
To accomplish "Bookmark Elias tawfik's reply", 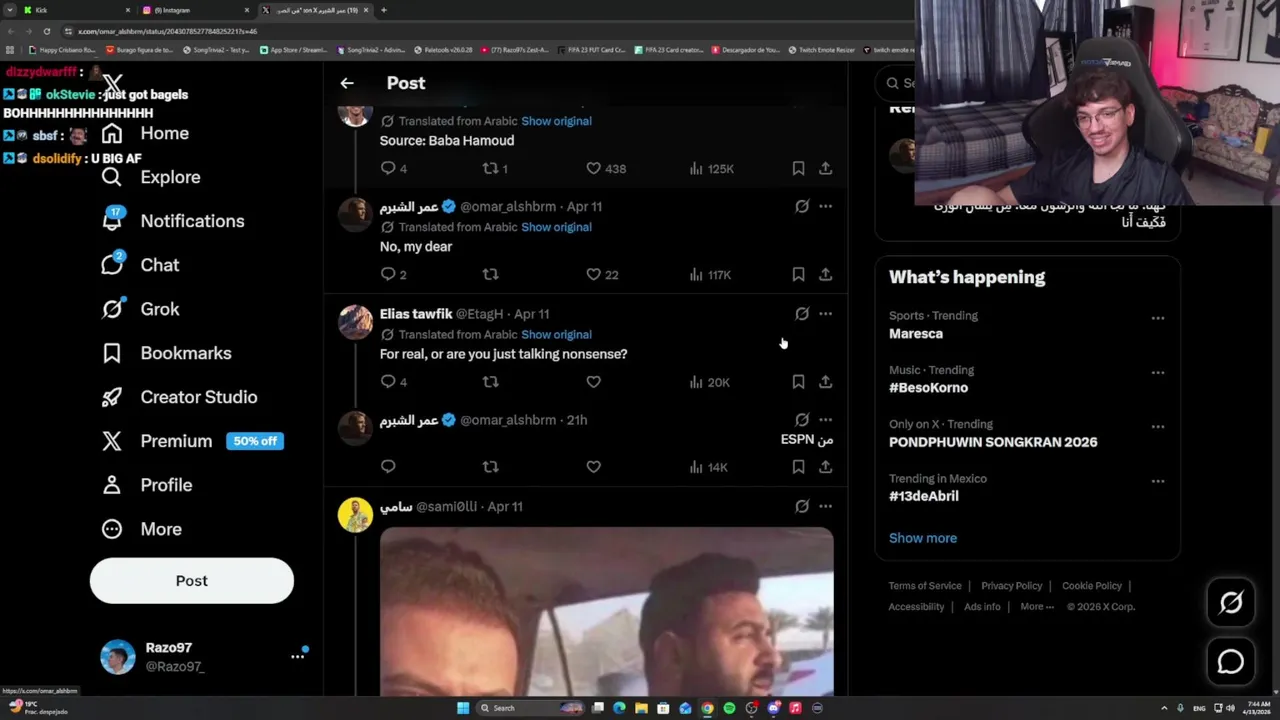I will point(798,382).
